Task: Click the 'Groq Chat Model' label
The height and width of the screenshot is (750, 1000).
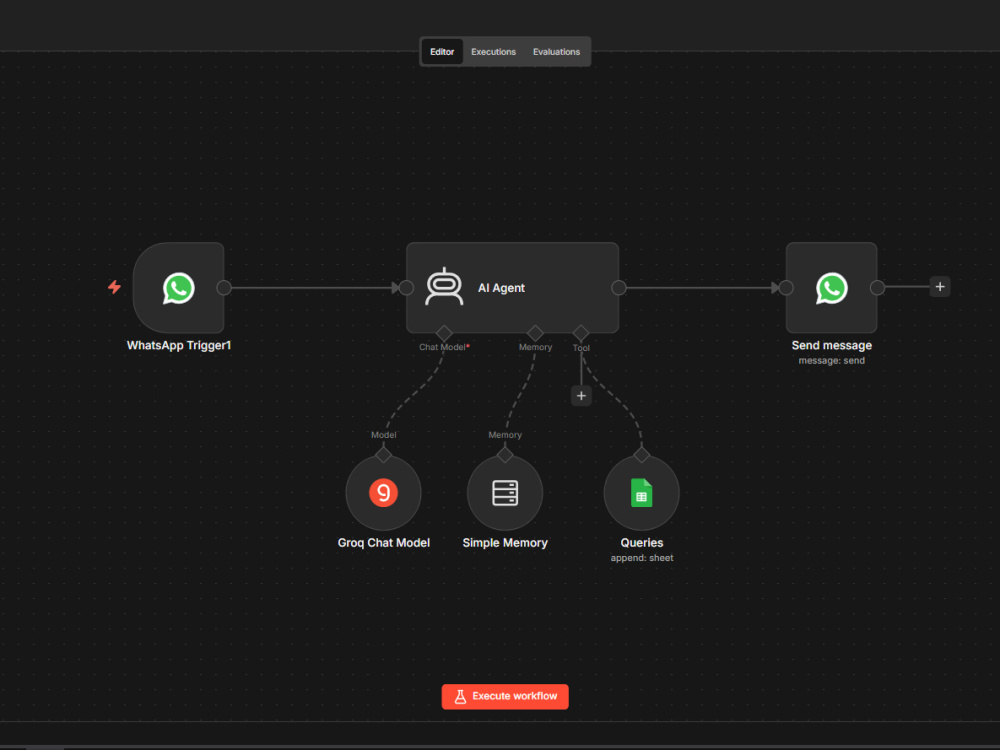Action: (x=383, y=543)
